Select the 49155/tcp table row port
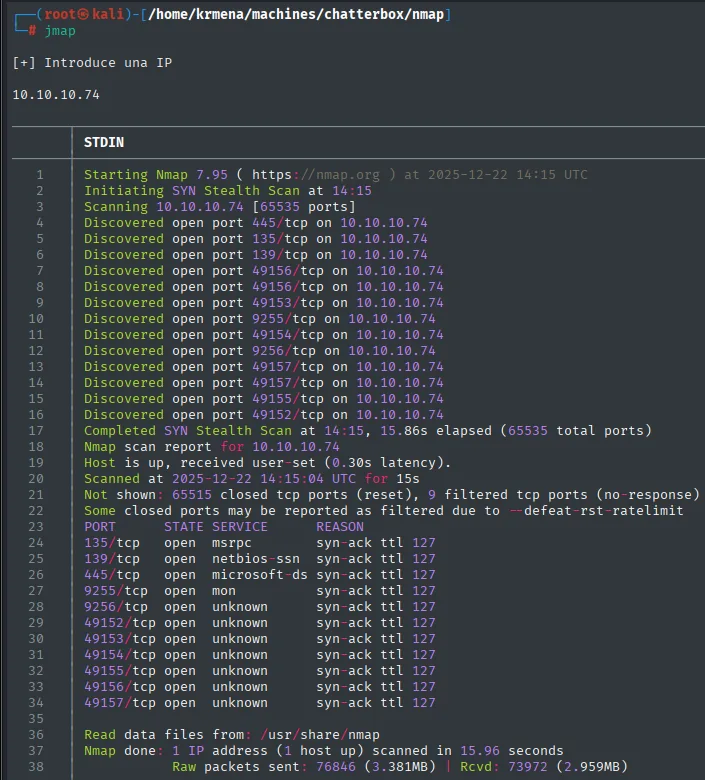Image resolution: width=705 pixels, height=780 pixels. 119,671
